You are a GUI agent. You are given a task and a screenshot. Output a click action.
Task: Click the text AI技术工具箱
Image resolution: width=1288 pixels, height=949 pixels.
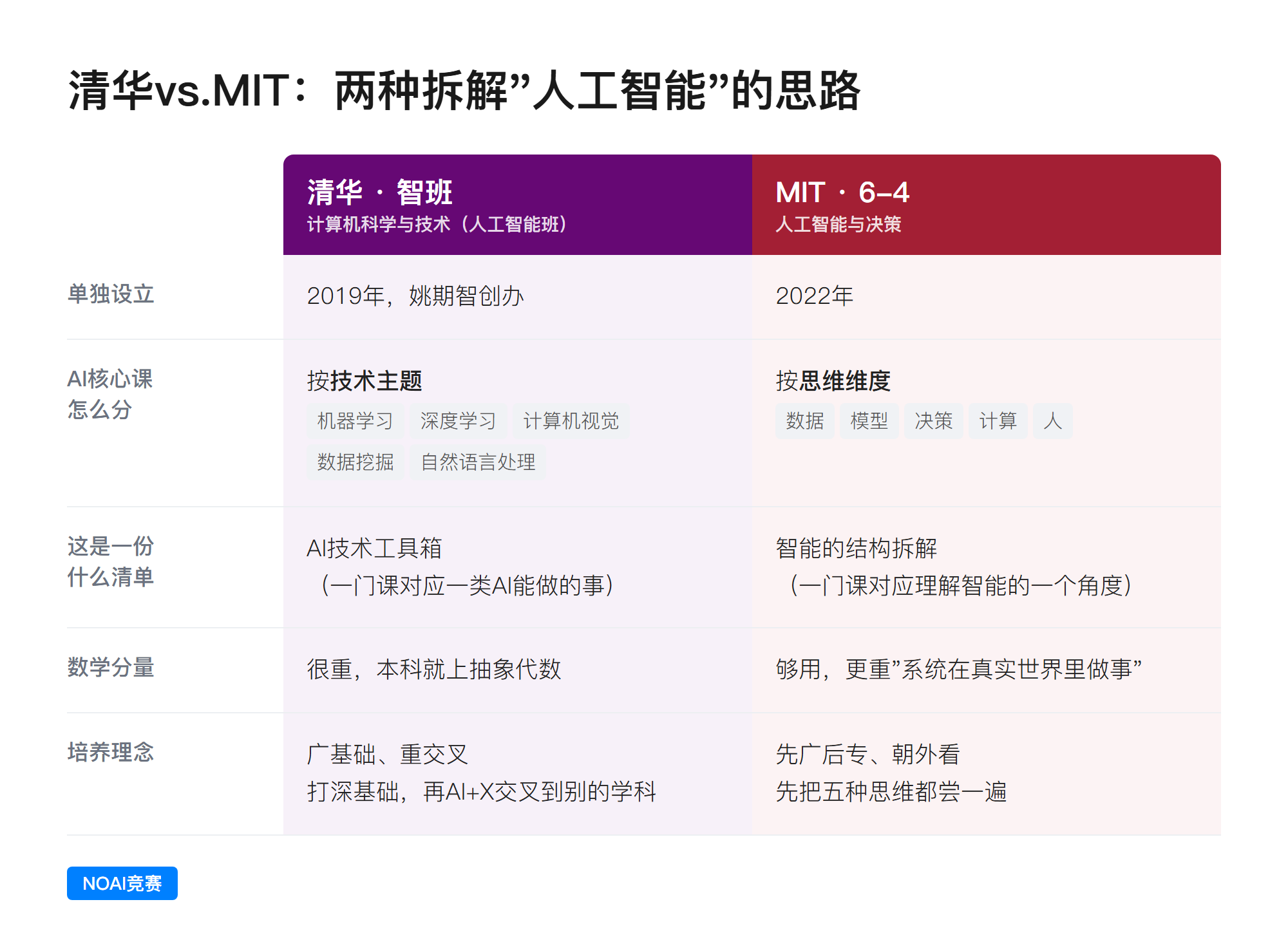coord(374,549)
